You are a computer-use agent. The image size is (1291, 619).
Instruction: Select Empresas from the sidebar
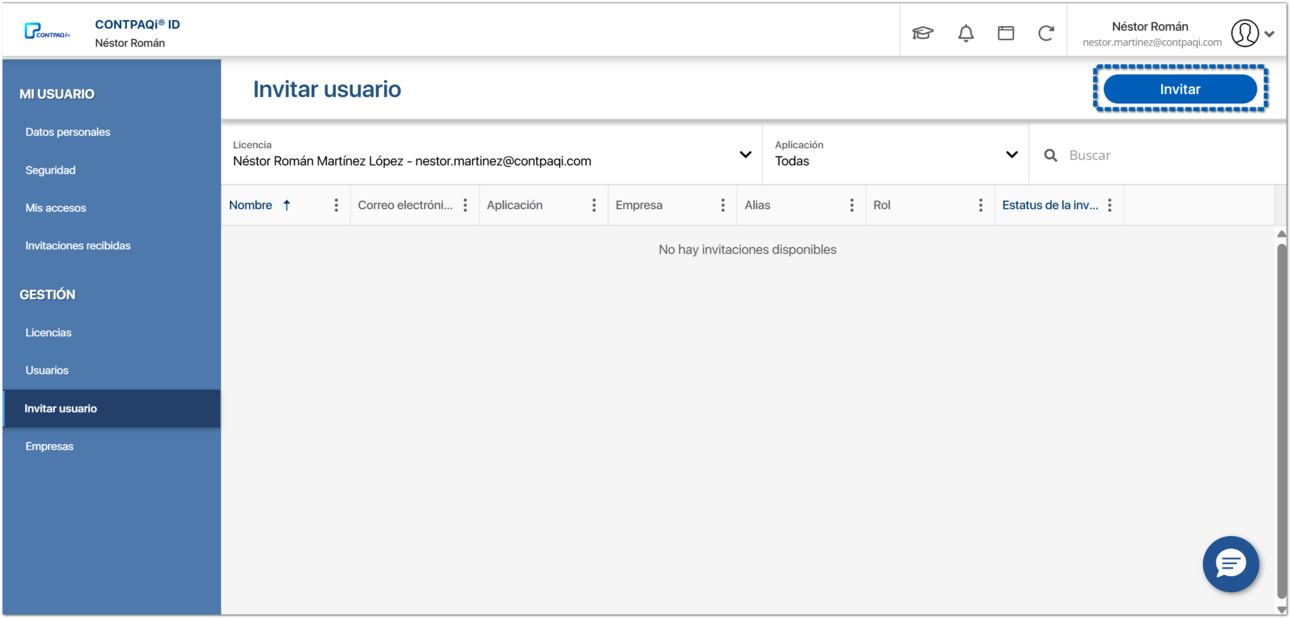click(x=50, y=447)
